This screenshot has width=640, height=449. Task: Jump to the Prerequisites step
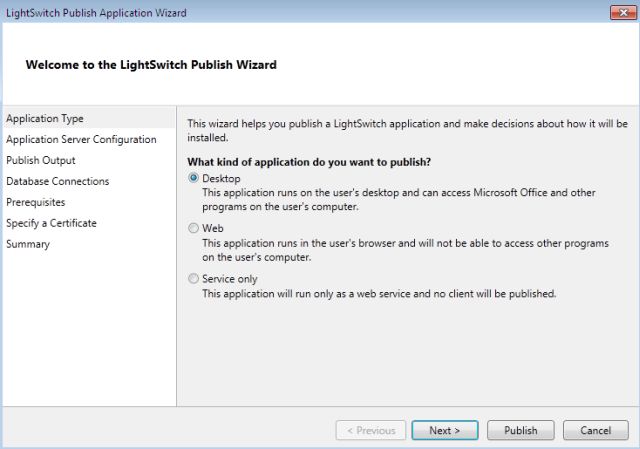36,202
